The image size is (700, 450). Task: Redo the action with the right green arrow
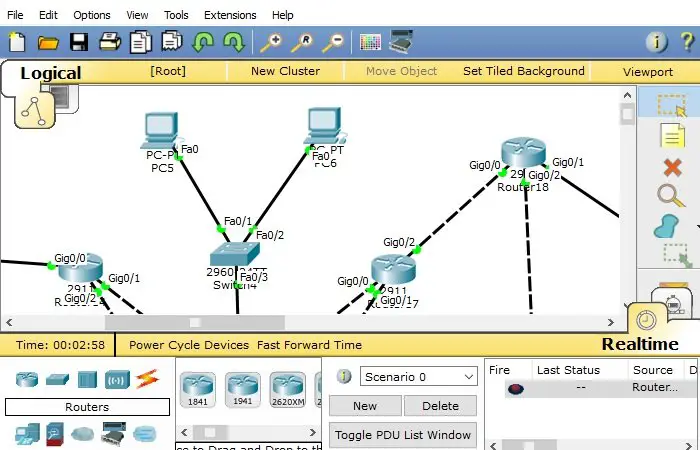tap(233, 42)
